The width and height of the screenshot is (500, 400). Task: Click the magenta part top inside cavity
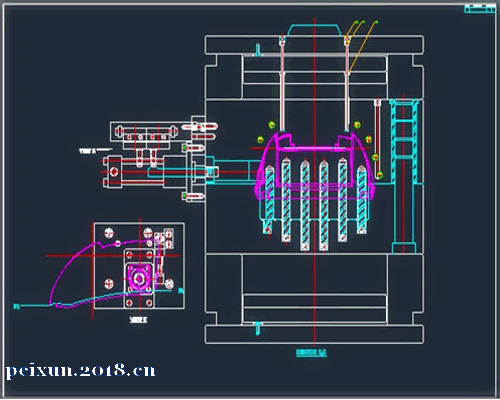[315, 167]
